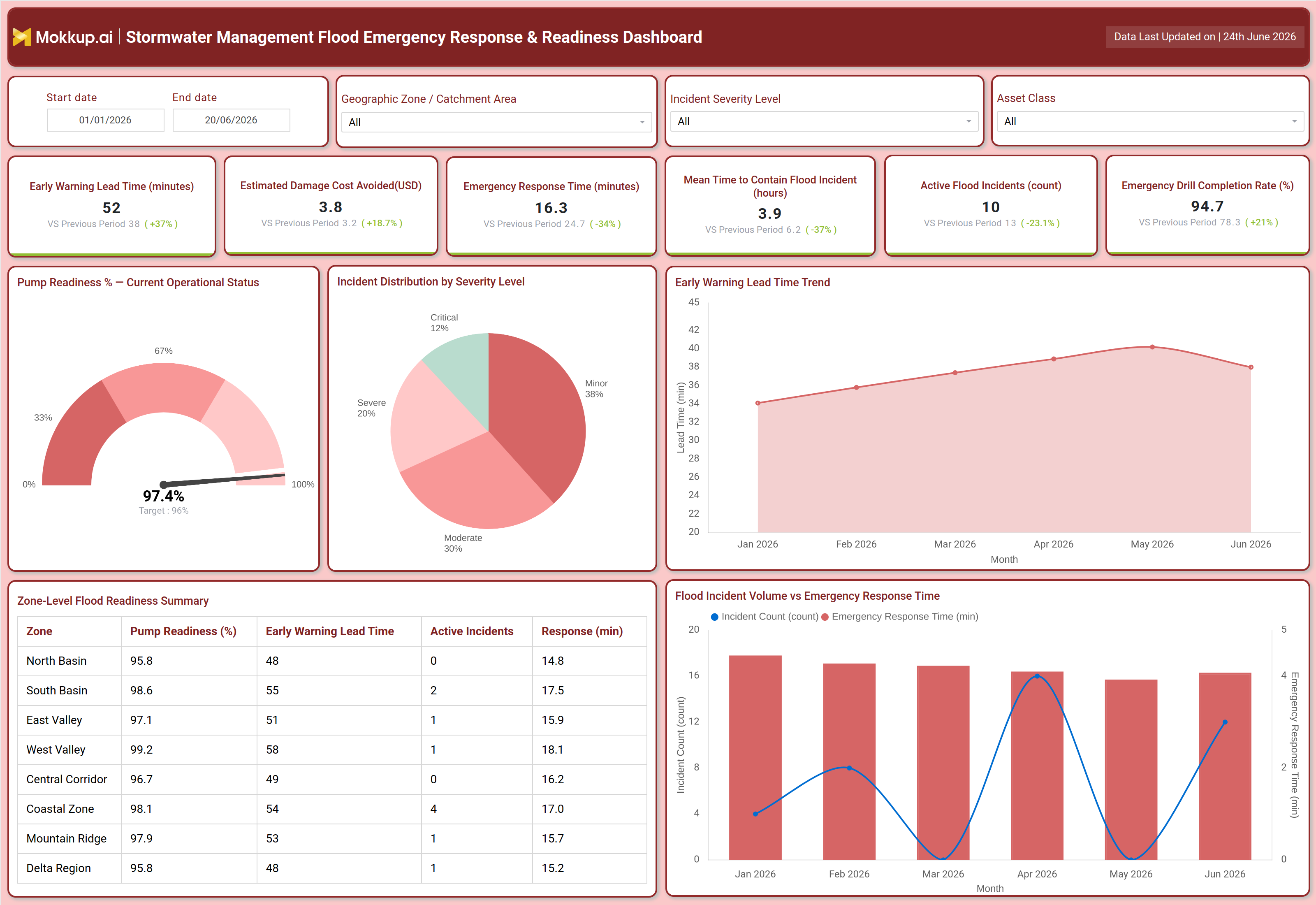
Task: Click the Jun 2026 bar in flood volume chart
Action: [x=1225, y=766]
